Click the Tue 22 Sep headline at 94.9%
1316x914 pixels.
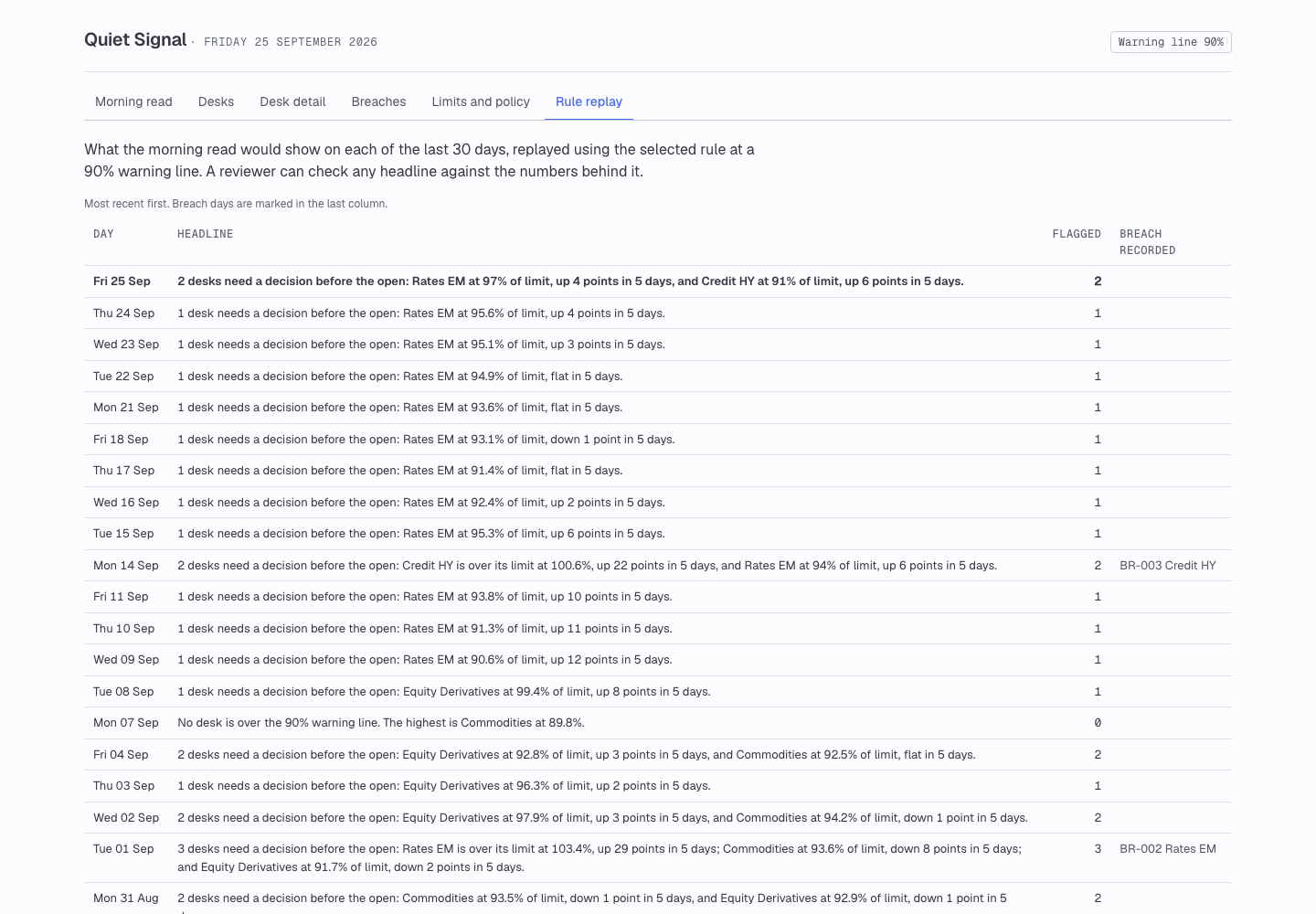tap(400, 377)
